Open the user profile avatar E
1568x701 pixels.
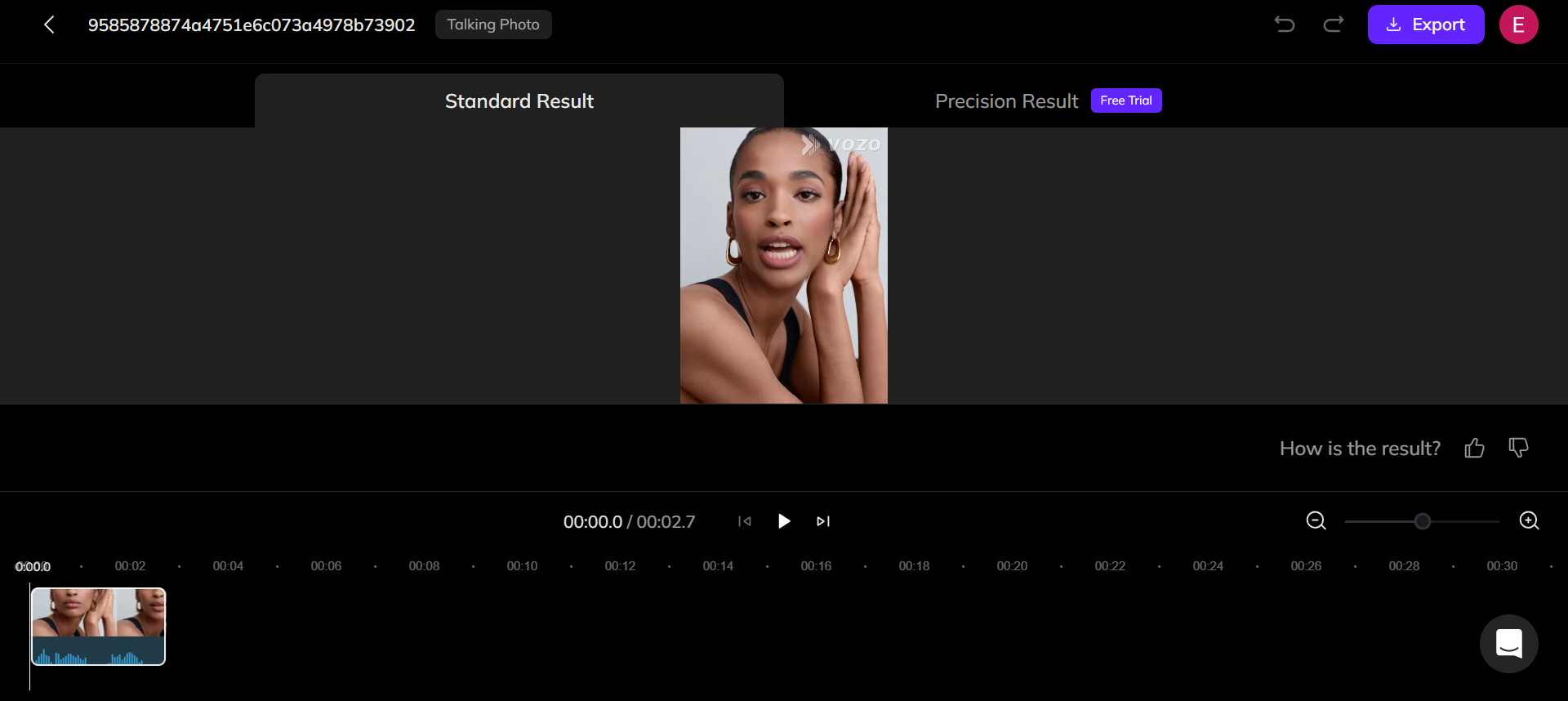coord(1519,25)
